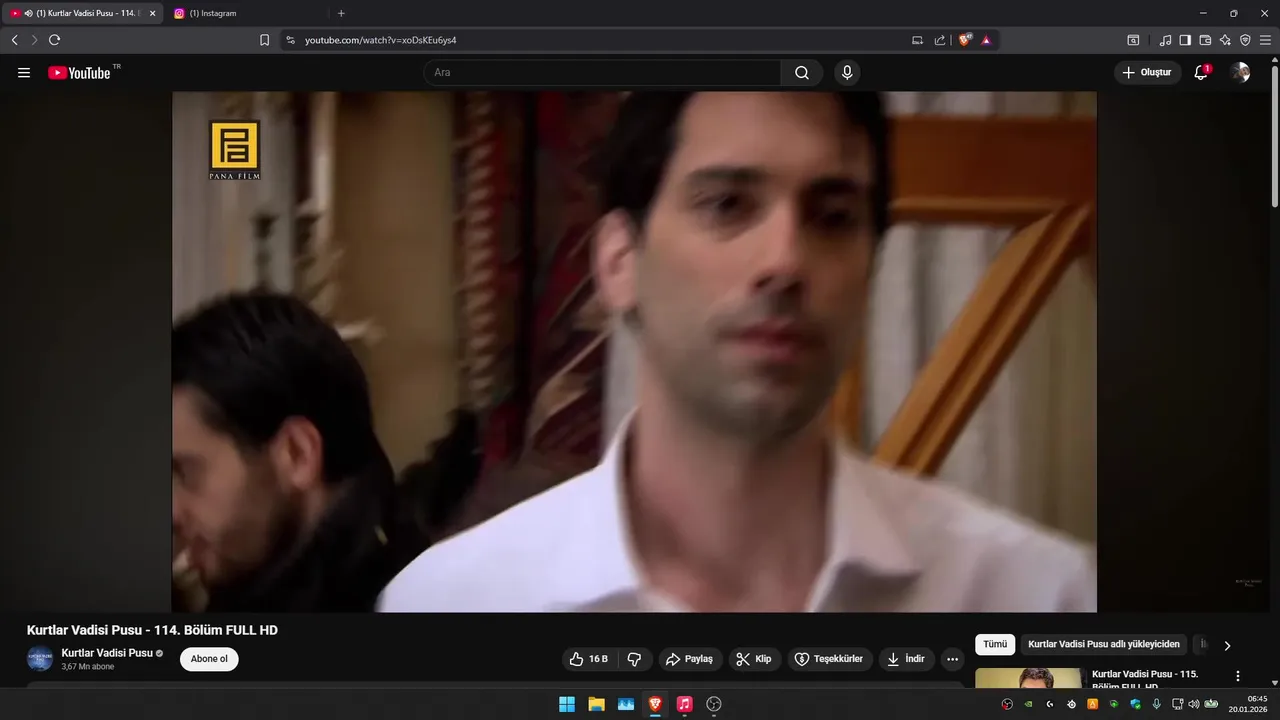Open the Brave Wallet icon
The width and height of the screenshot is (1280, 720).
point(1205,40)
